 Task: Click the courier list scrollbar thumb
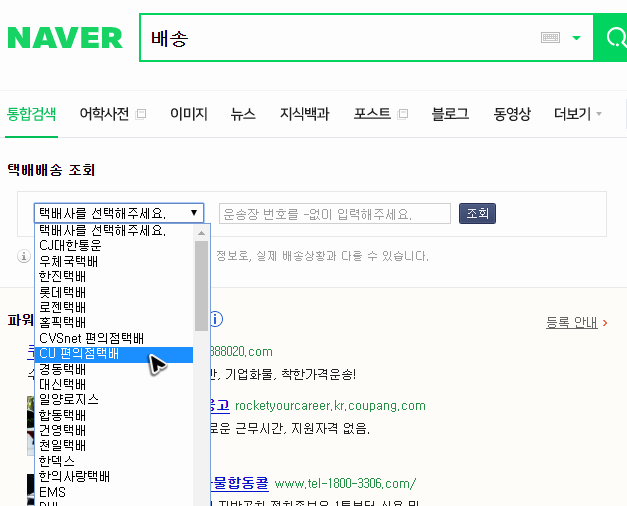[202, 286]
